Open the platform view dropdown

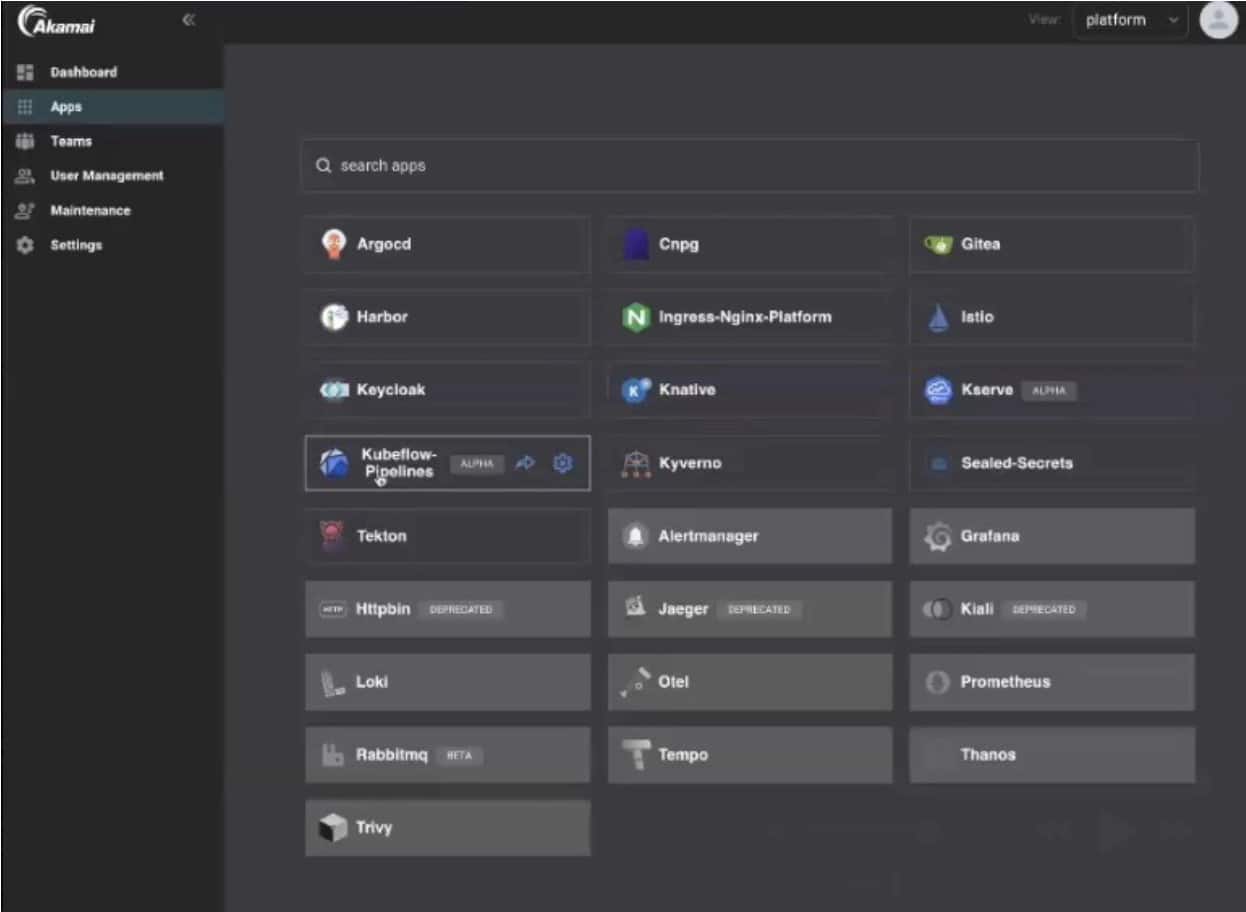1130,20
